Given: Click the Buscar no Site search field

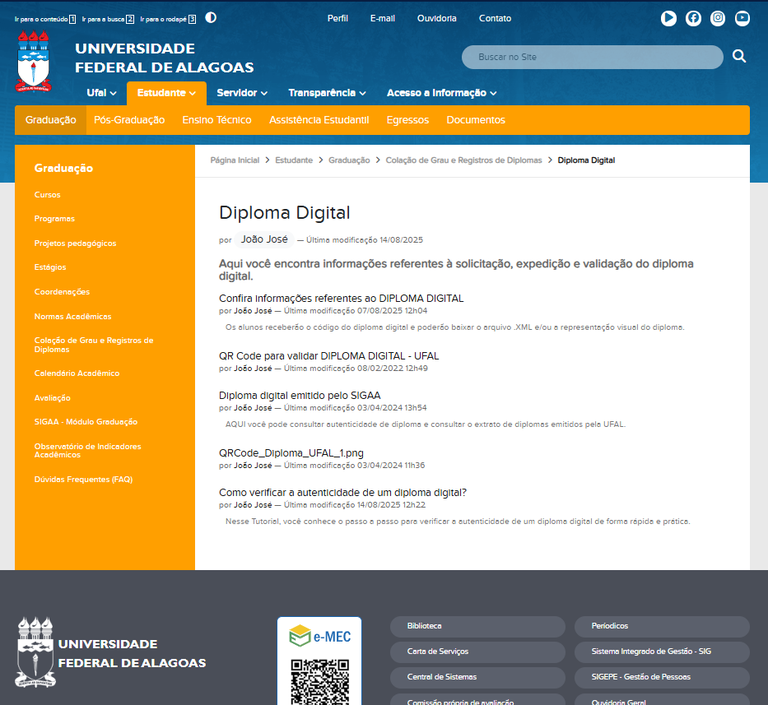Looking at the screenshot, I should pos(592,57).
